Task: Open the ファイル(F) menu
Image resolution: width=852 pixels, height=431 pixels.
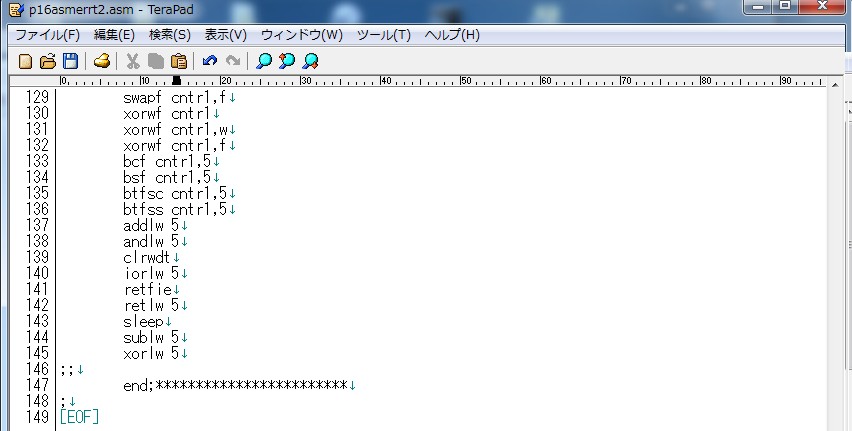Action: point(47,35)
